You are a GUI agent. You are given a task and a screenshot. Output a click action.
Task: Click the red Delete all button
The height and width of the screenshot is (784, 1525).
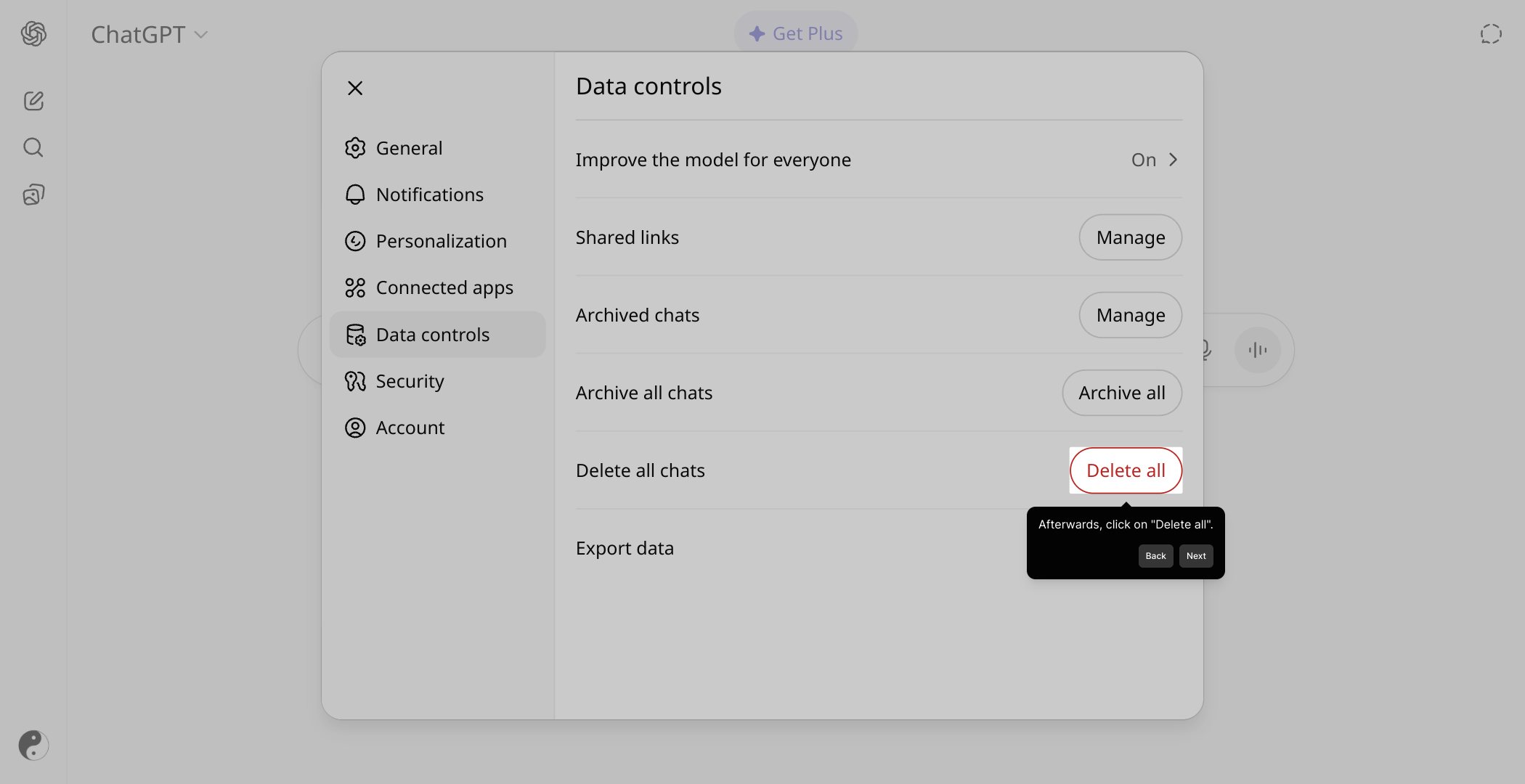tap(1126, 470)
